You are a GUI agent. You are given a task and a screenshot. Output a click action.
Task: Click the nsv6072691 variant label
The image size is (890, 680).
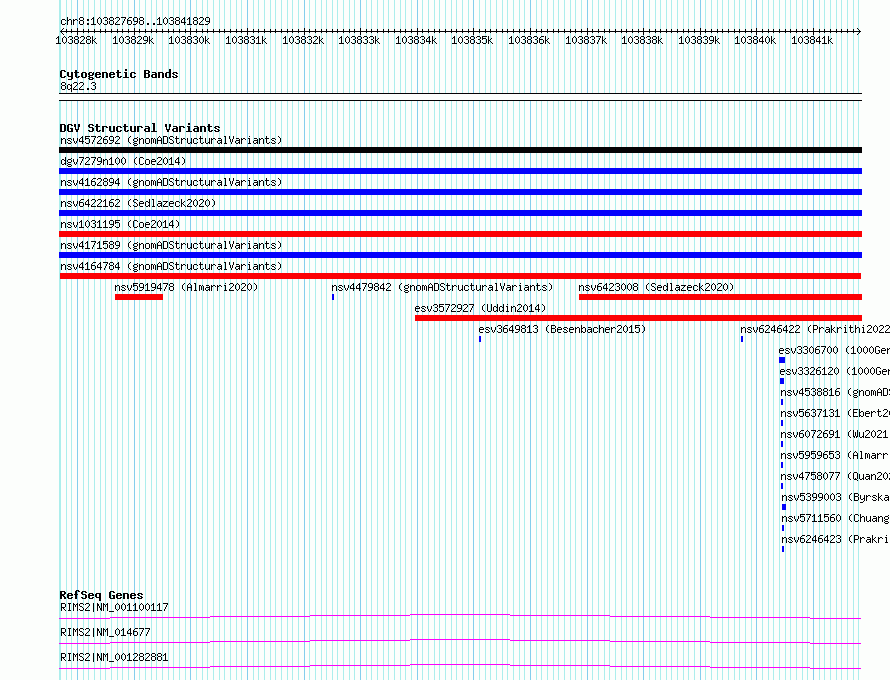(x=835, y=434)
